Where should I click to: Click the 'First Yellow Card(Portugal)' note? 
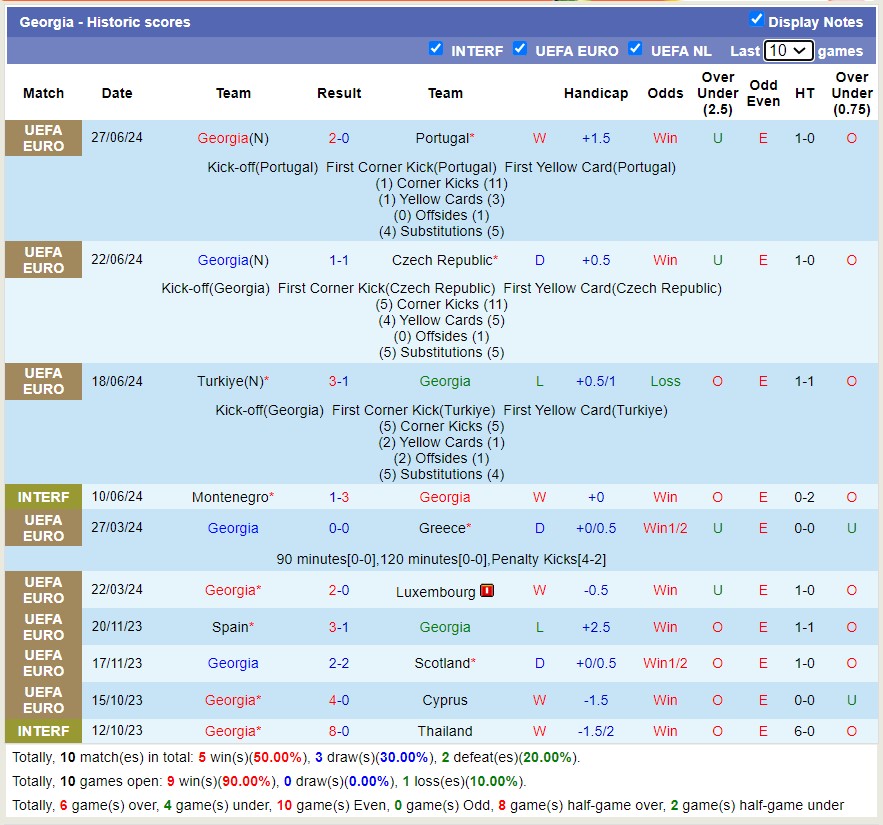click(590, 167)
